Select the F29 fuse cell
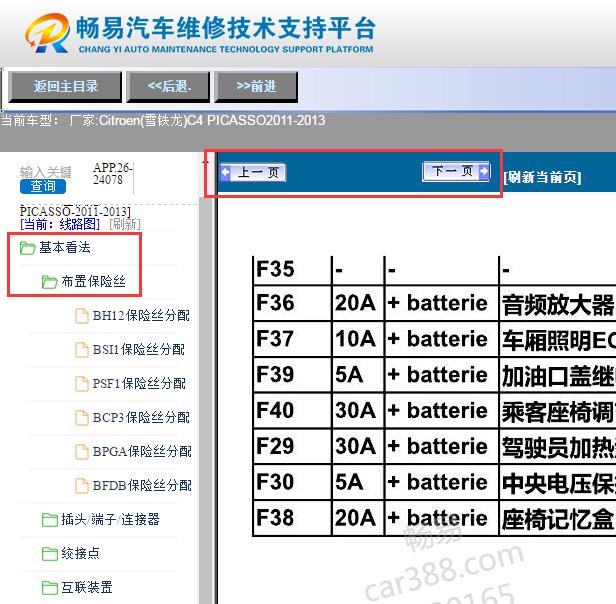616x604 pixels. [292, 446]
